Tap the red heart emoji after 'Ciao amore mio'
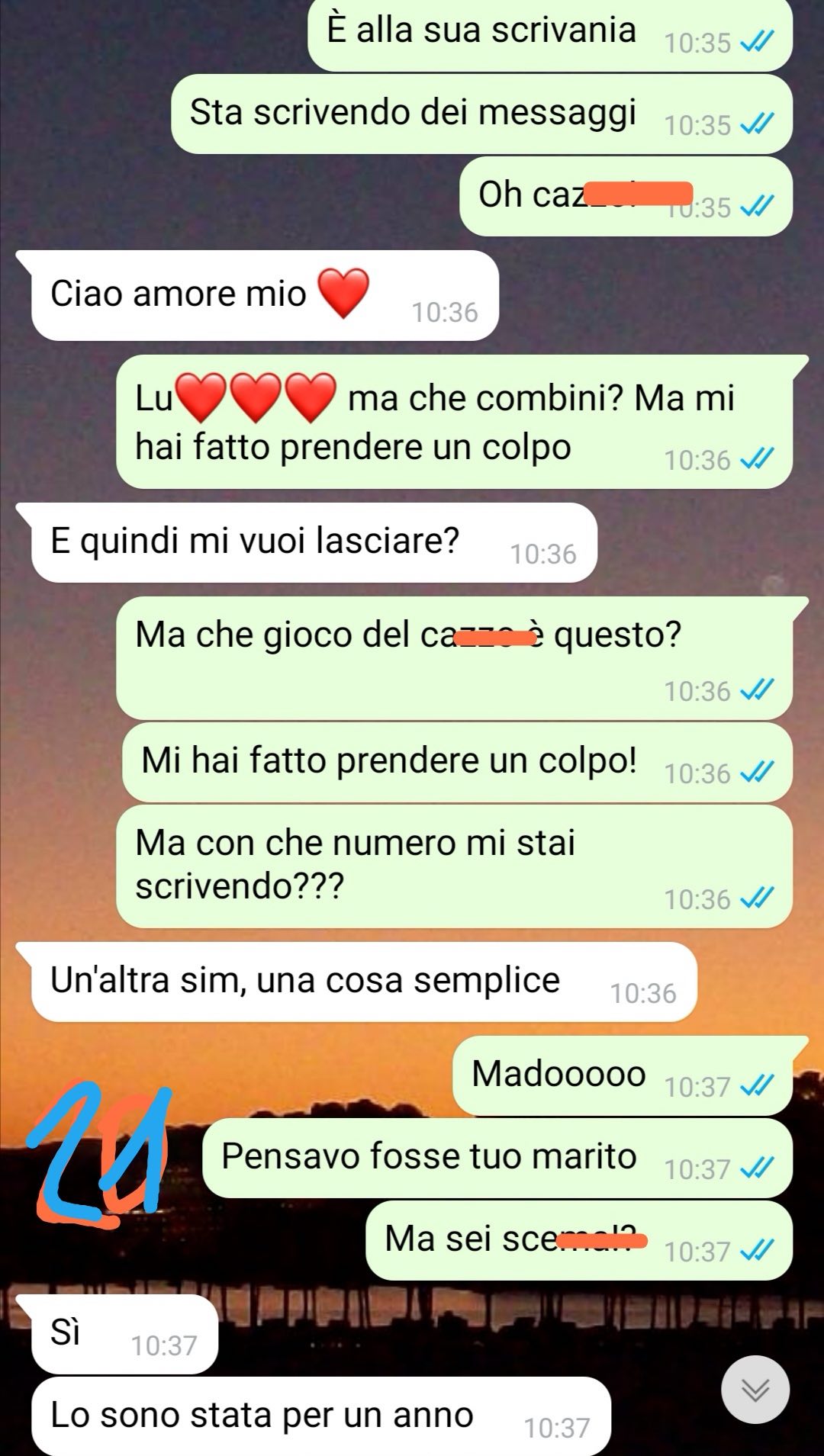Screen dimensions: 824x1456 [343, 293]
